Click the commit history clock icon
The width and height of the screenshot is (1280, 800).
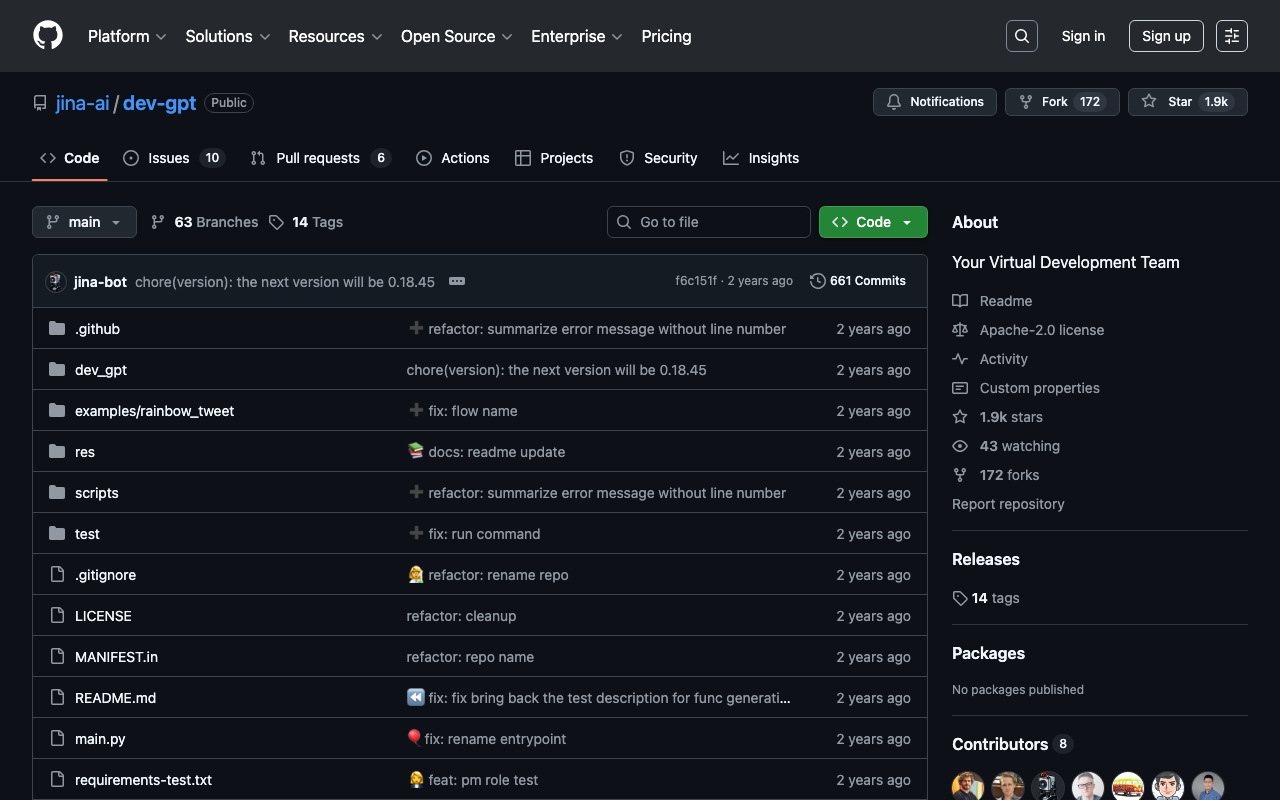click(817, 281)
